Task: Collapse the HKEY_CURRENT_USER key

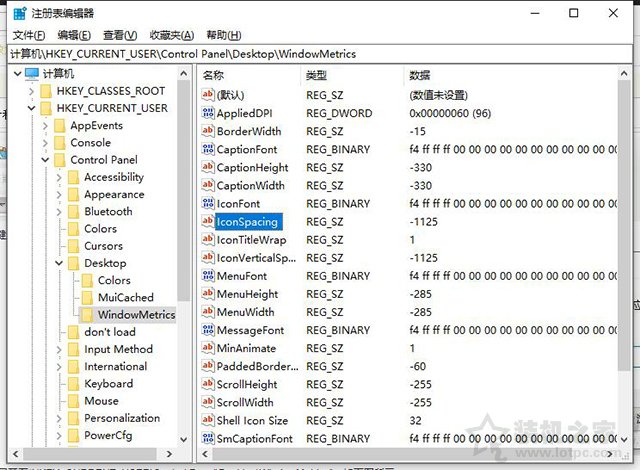Action: (31, 108)
